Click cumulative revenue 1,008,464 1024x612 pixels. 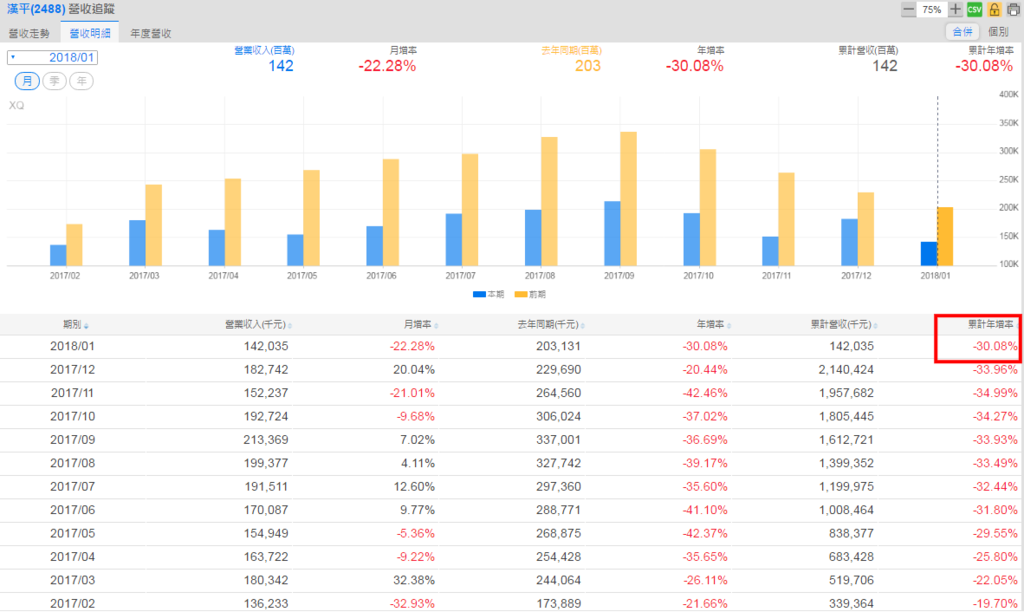(846, 510)
